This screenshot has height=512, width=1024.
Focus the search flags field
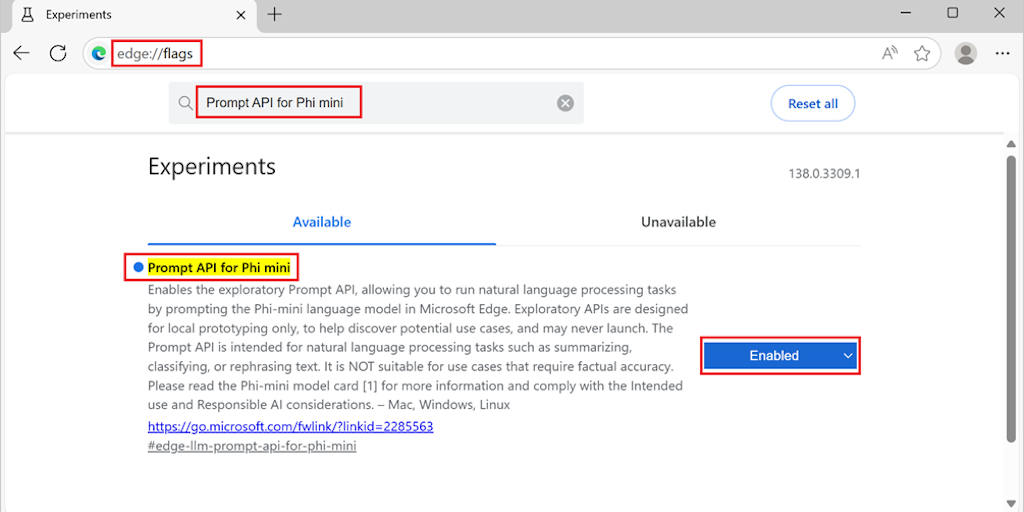point(376,103)
